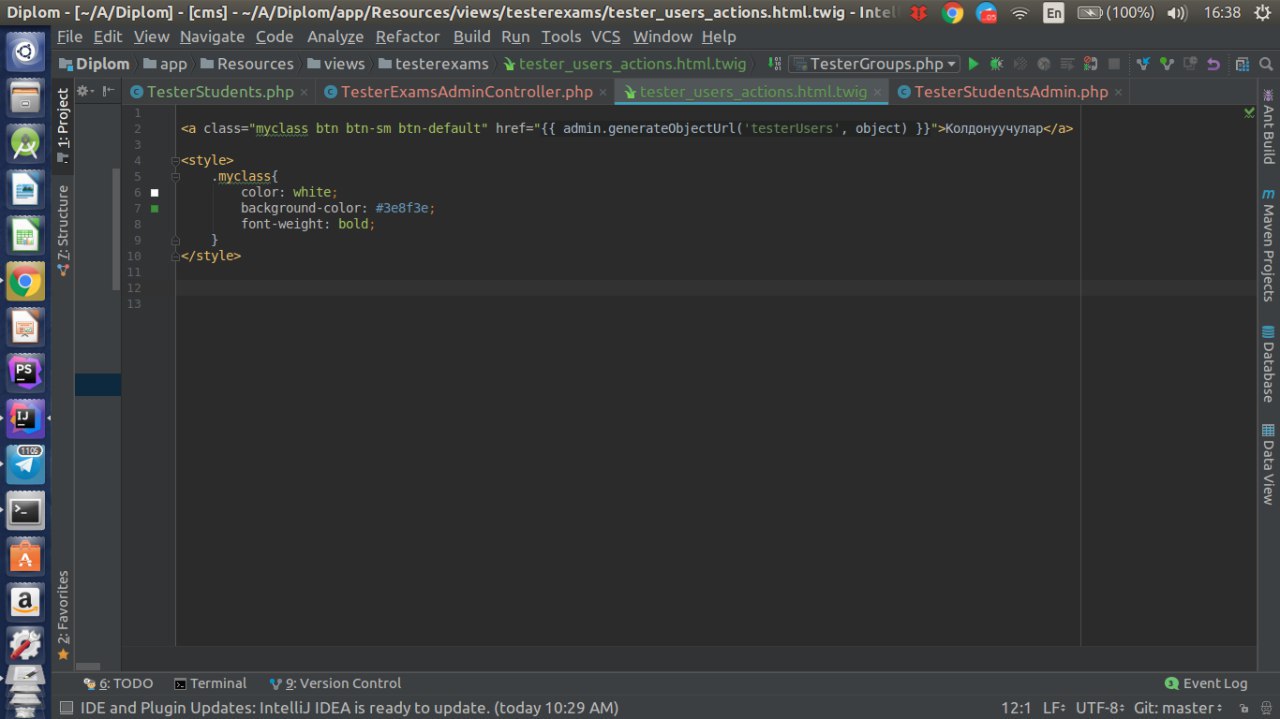Viewport: 1280px width, 719px height.
Task: Click the hide project panel icon
Action: pyautogui.click(x=108, y=91)
